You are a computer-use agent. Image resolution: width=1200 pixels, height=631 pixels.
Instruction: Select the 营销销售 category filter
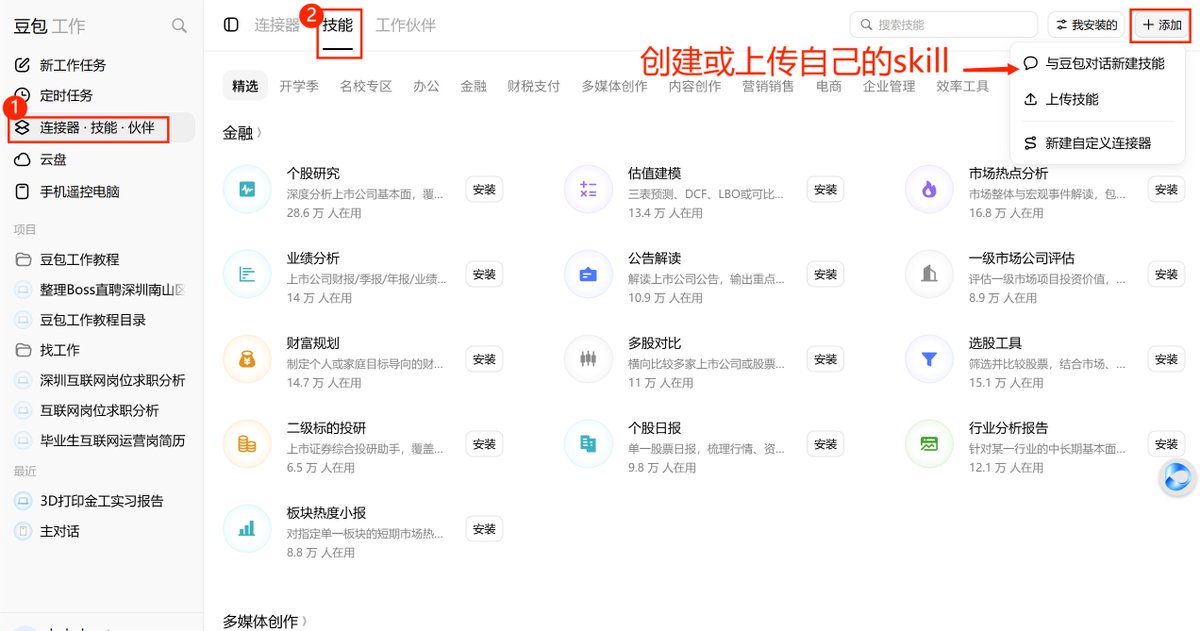click(x=768, y=86)
